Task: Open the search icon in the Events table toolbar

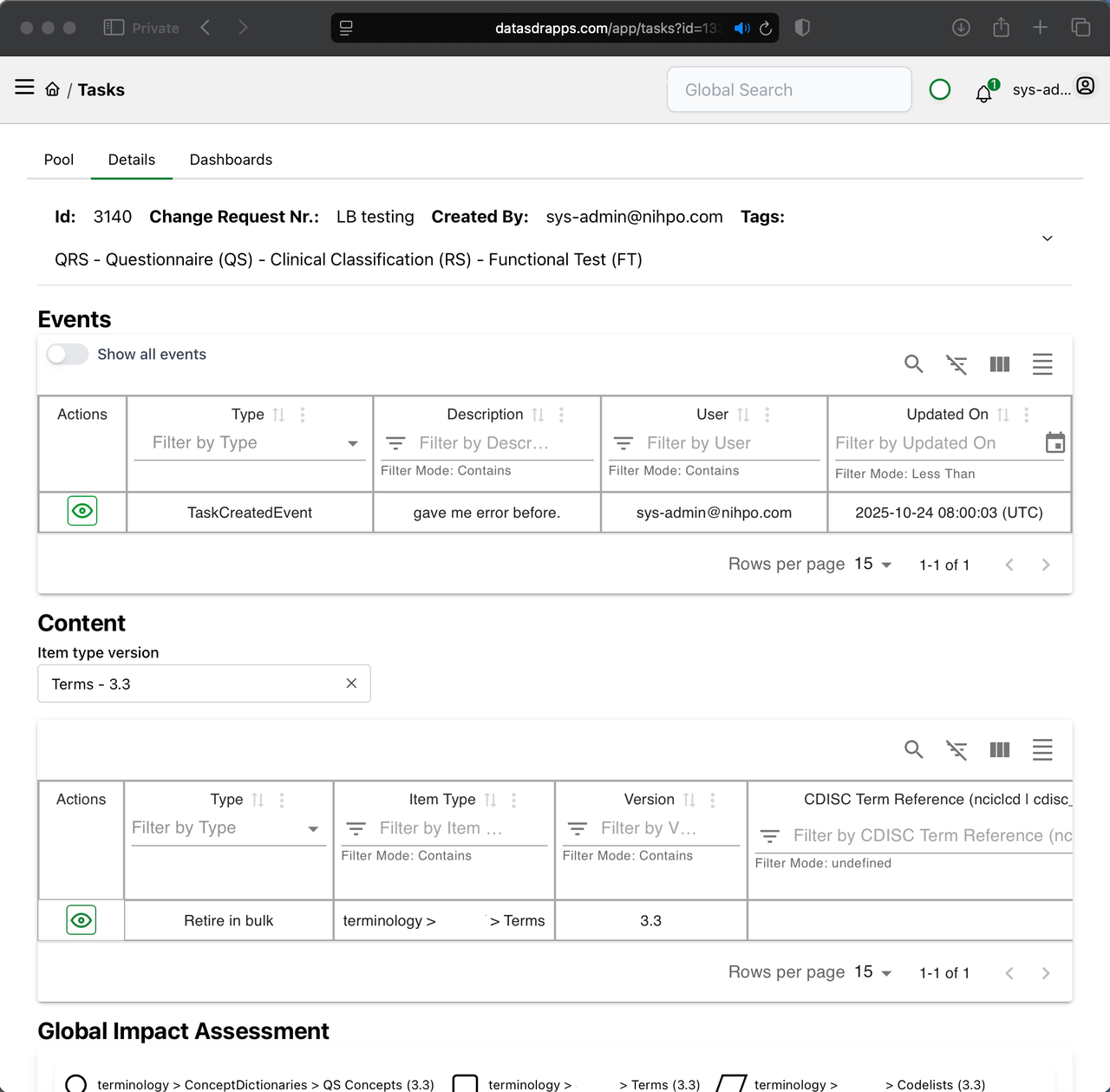Action: click(x=913, y=364)
